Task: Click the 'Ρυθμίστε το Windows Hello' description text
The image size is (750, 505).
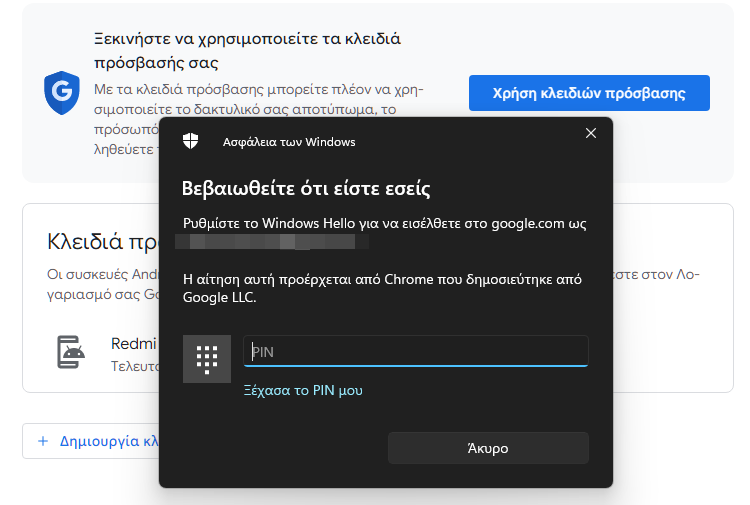Action: (385, 224)
